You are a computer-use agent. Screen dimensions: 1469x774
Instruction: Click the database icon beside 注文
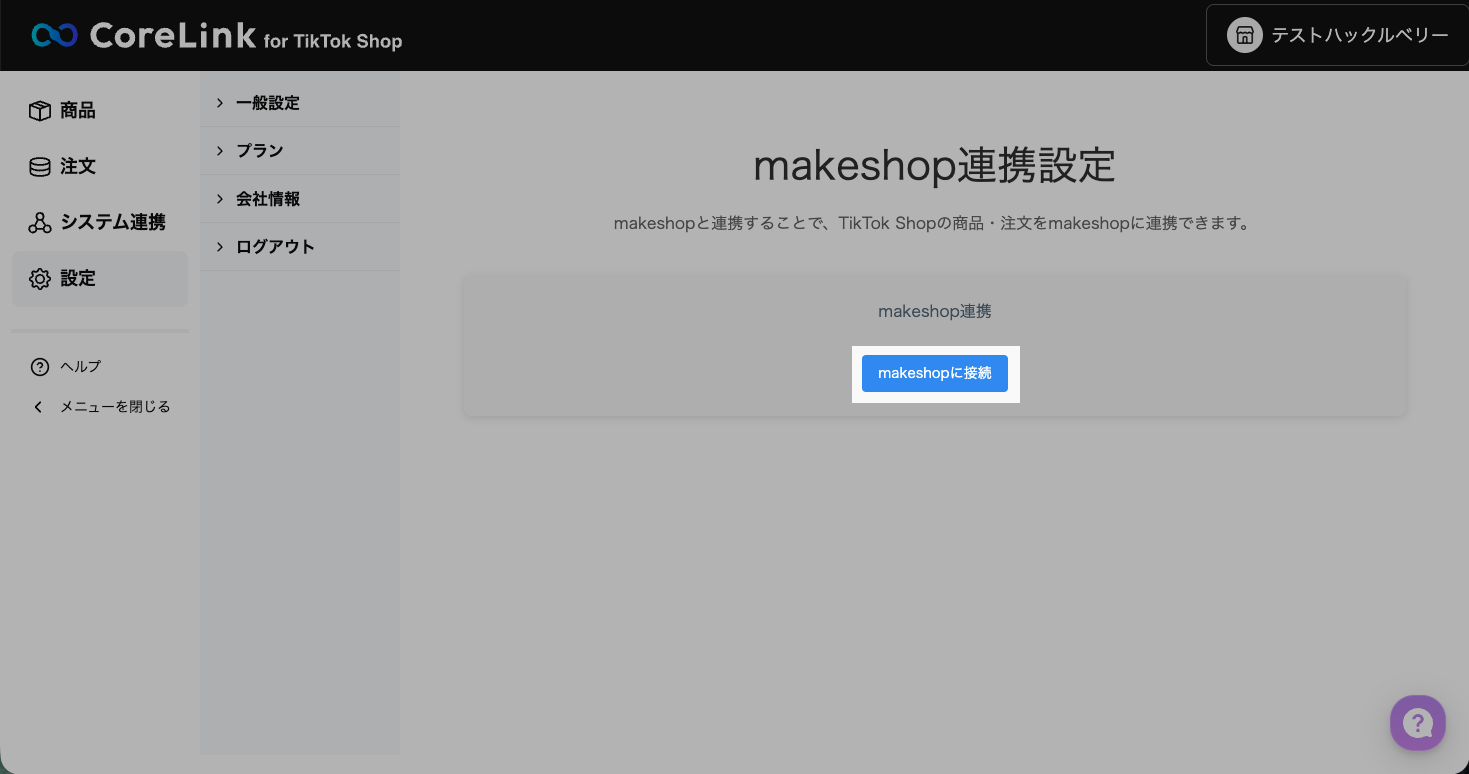(x=40, y=167)
